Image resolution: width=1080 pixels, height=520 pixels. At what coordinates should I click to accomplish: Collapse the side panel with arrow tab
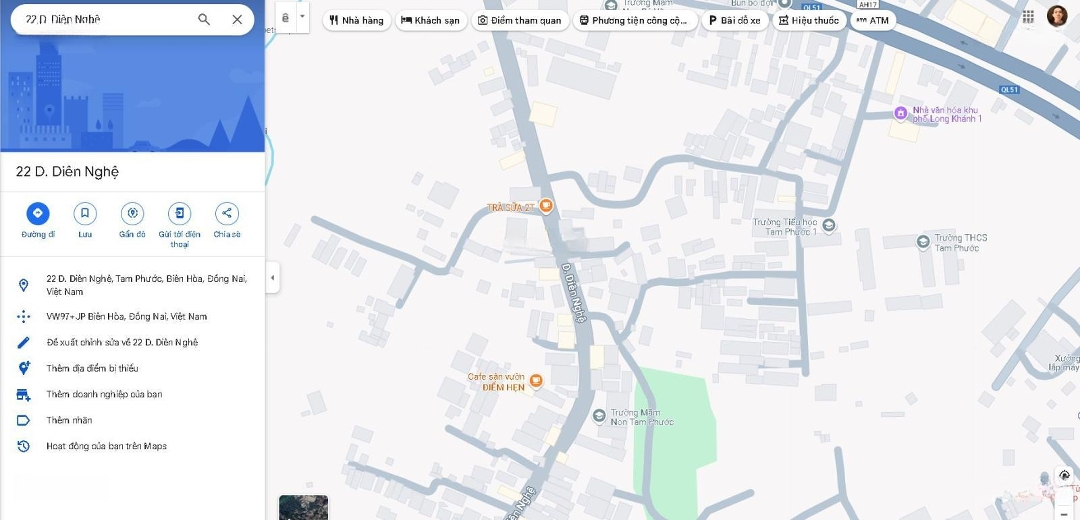[273, 278]
